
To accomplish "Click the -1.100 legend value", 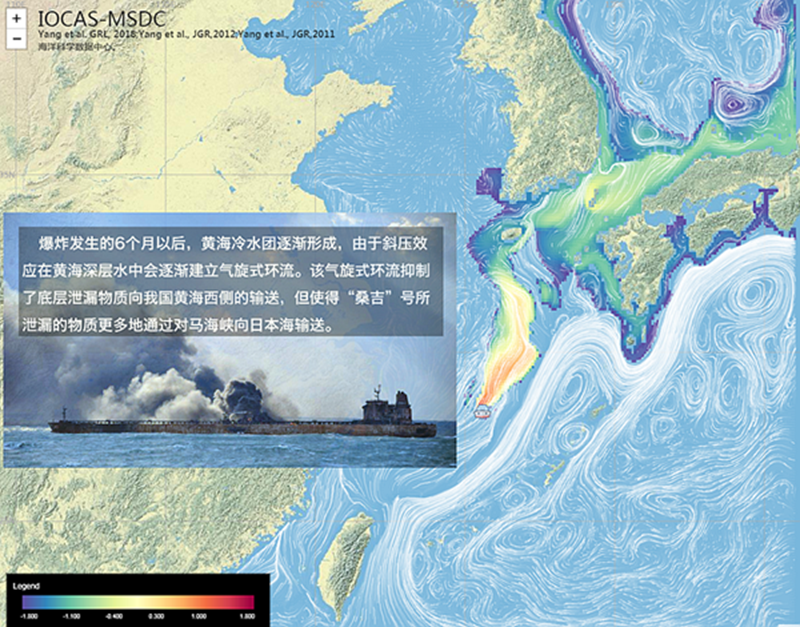I will (71, 617).
